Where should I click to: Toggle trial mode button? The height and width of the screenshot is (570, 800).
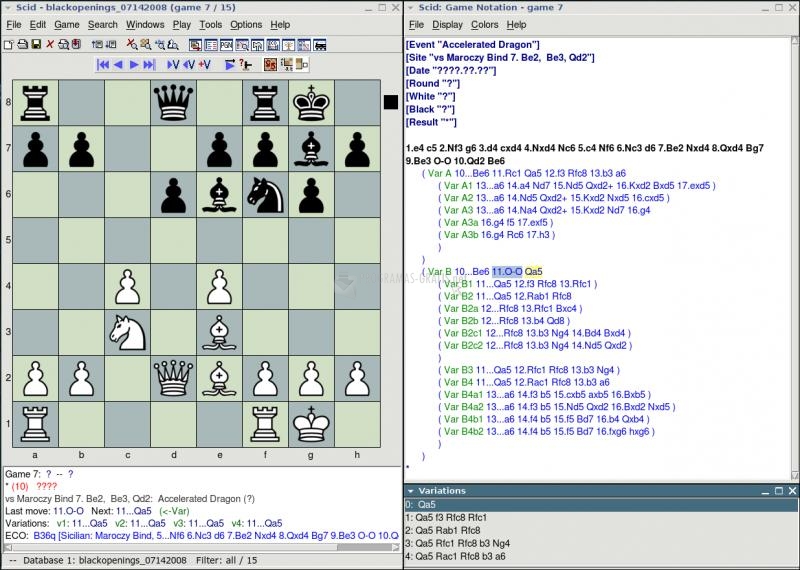pos(245,65)
